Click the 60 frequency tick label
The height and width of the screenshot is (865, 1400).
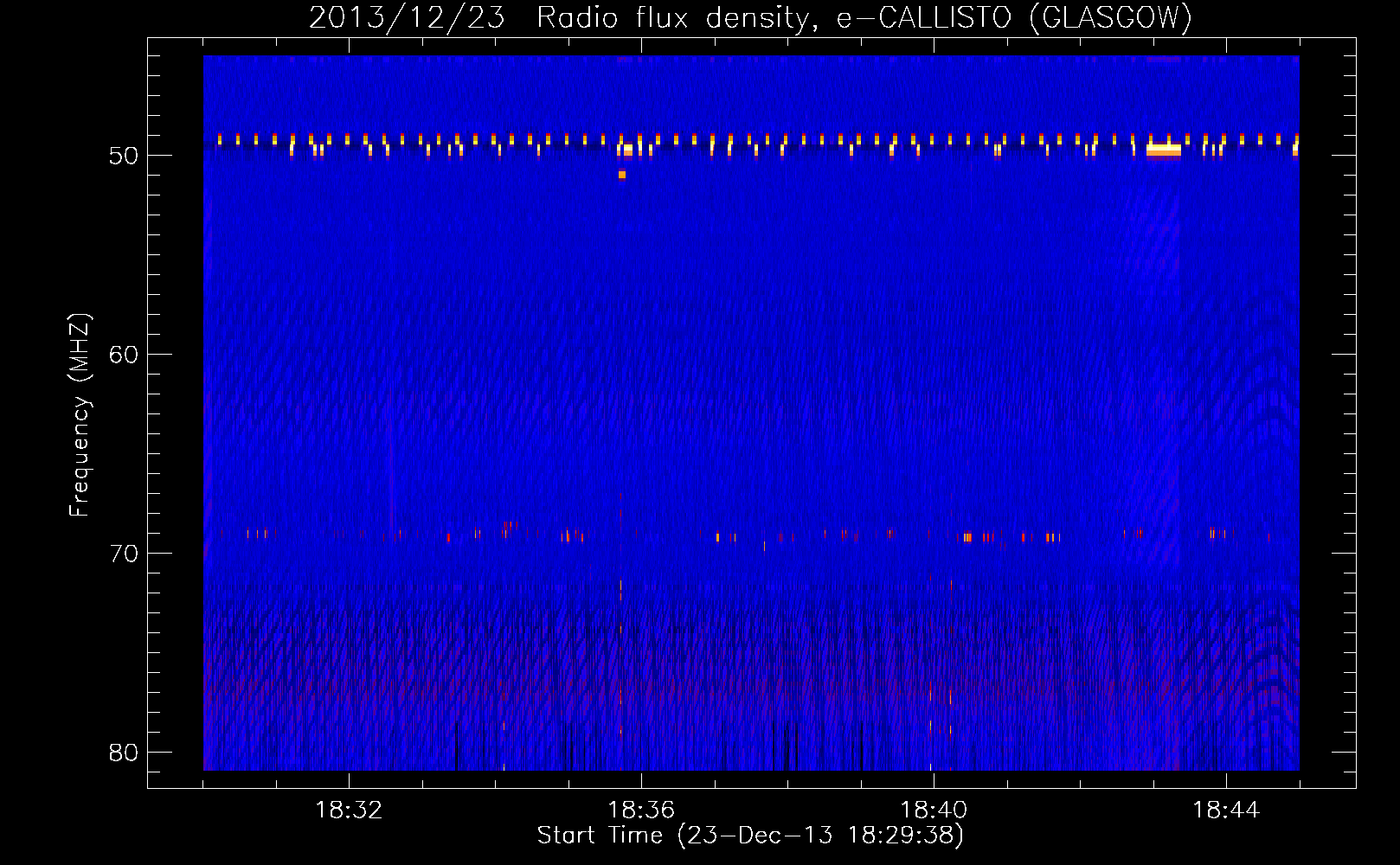[x=124, y=355]
